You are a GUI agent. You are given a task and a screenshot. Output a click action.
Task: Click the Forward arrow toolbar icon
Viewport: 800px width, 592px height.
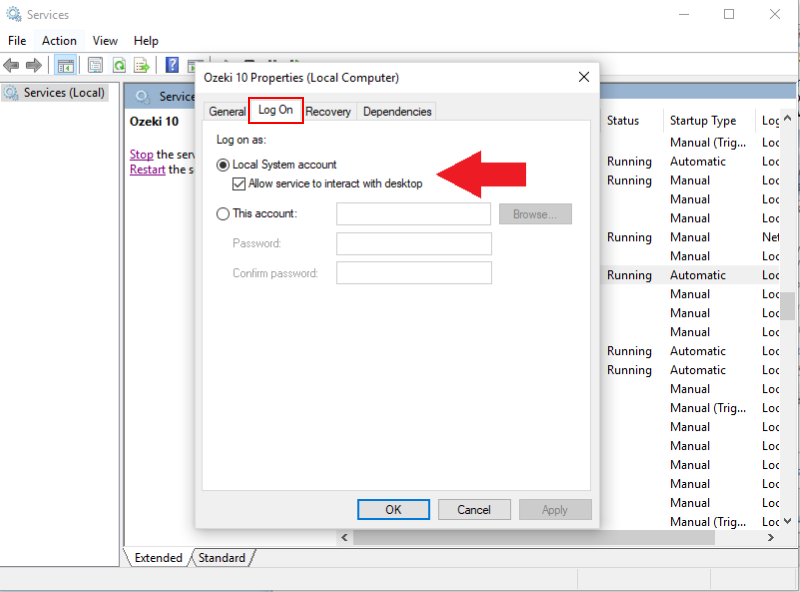34,65
